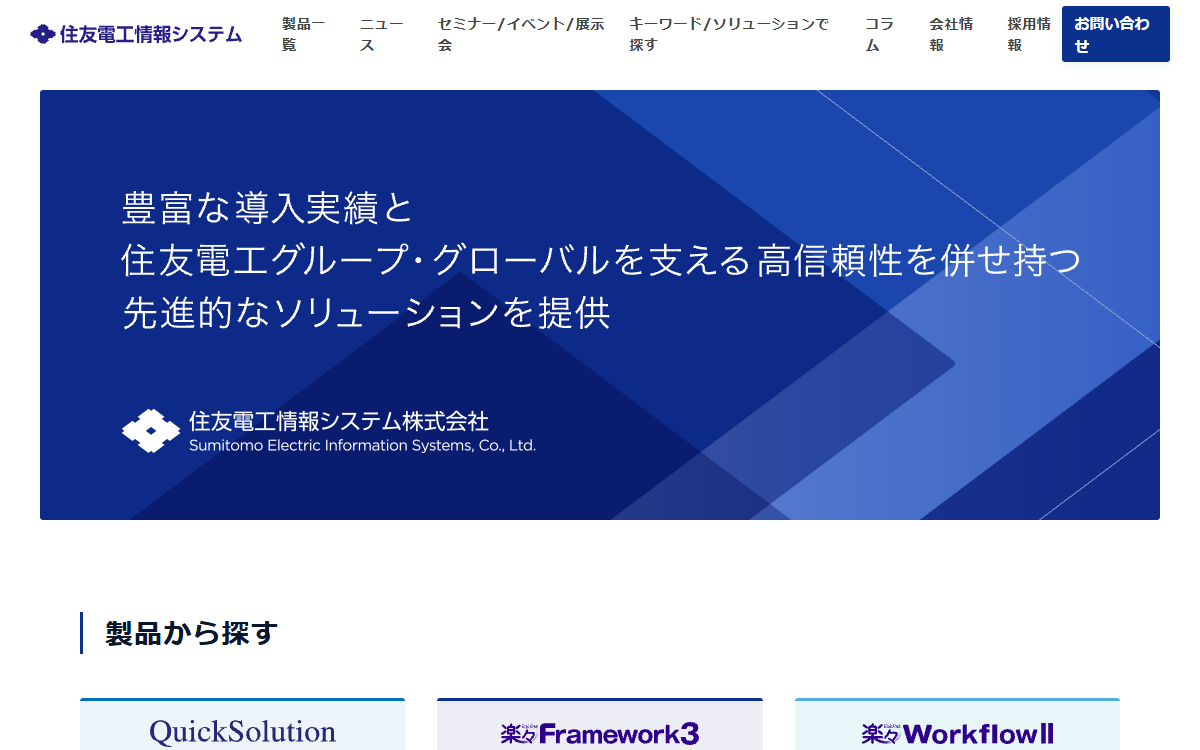The width and height of the screenshot is (1200, 750).
Task: Open キーワード/ソリューションで探す menu
Action: tap(729, 34)
